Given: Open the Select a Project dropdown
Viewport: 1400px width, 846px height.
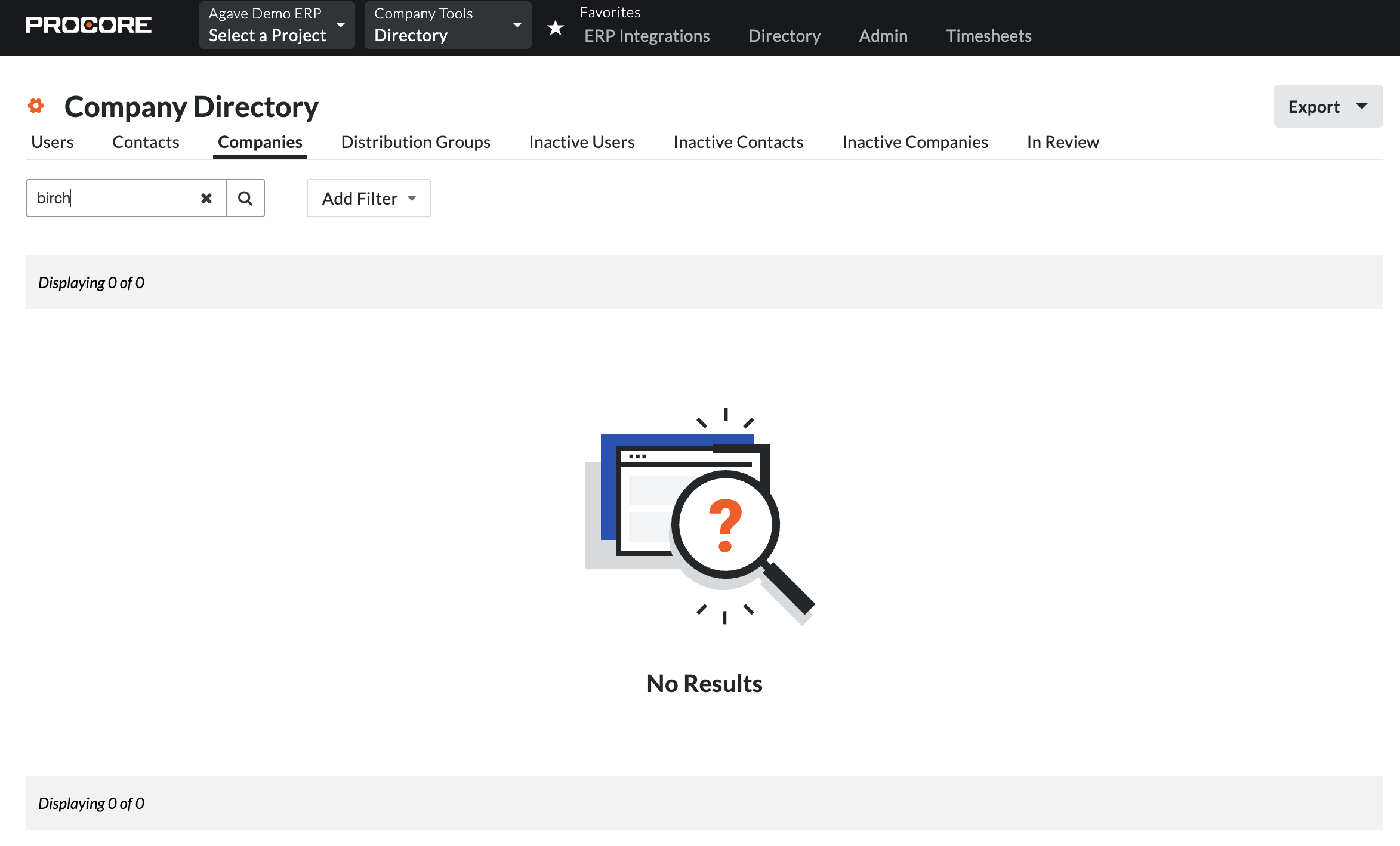Looking at the screenshot, I should [276, 25].
